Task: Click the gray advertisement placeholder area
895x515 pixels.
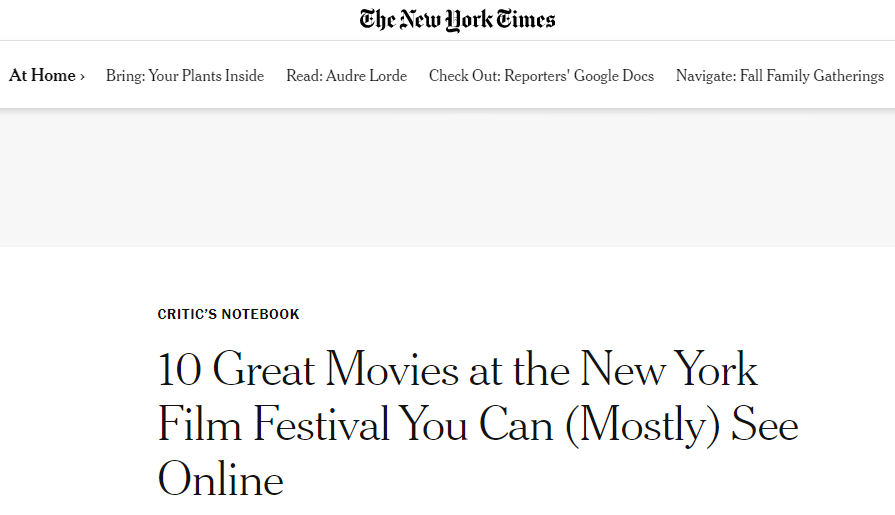Action: click(x=447, y=177)
